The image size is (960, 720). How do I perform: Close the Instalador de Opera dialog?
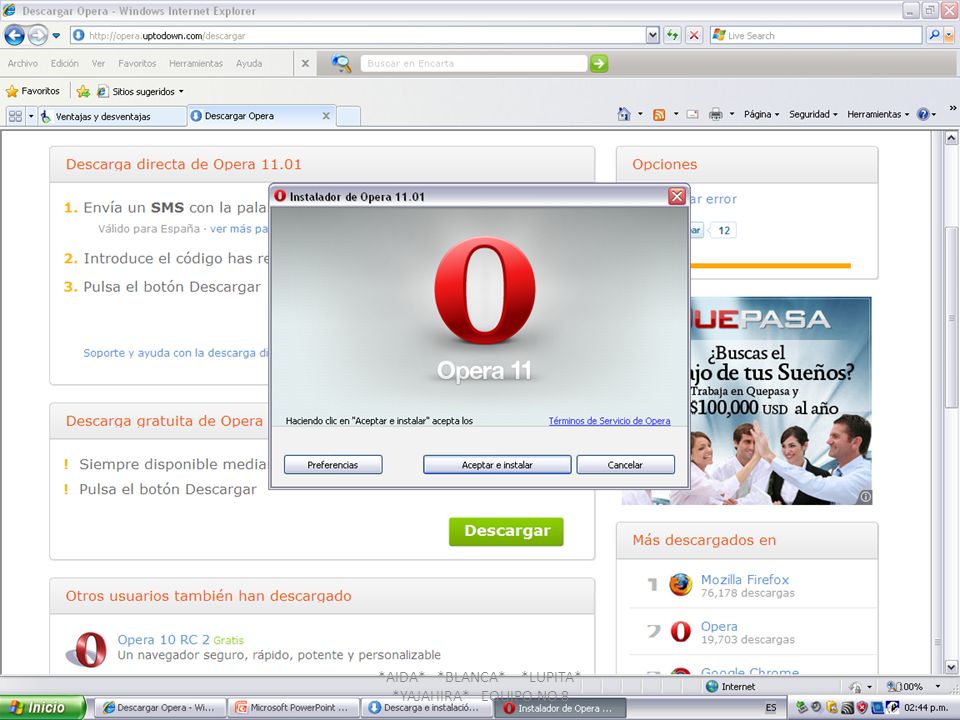pos(677,196)
